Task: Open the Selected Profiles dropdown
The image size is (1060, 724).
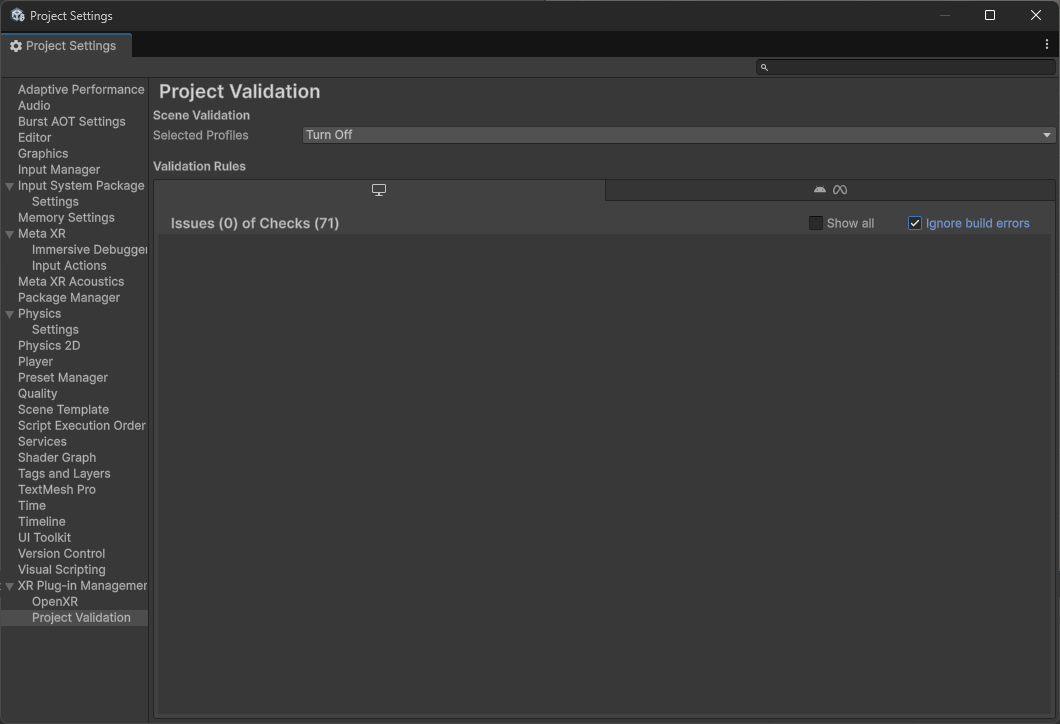Action: [679, 135]
